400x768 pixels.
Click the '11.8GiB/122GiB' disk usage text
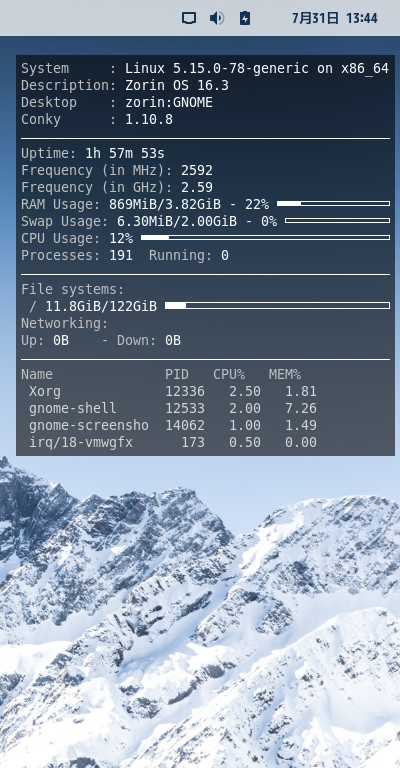(x=101, y=307)
